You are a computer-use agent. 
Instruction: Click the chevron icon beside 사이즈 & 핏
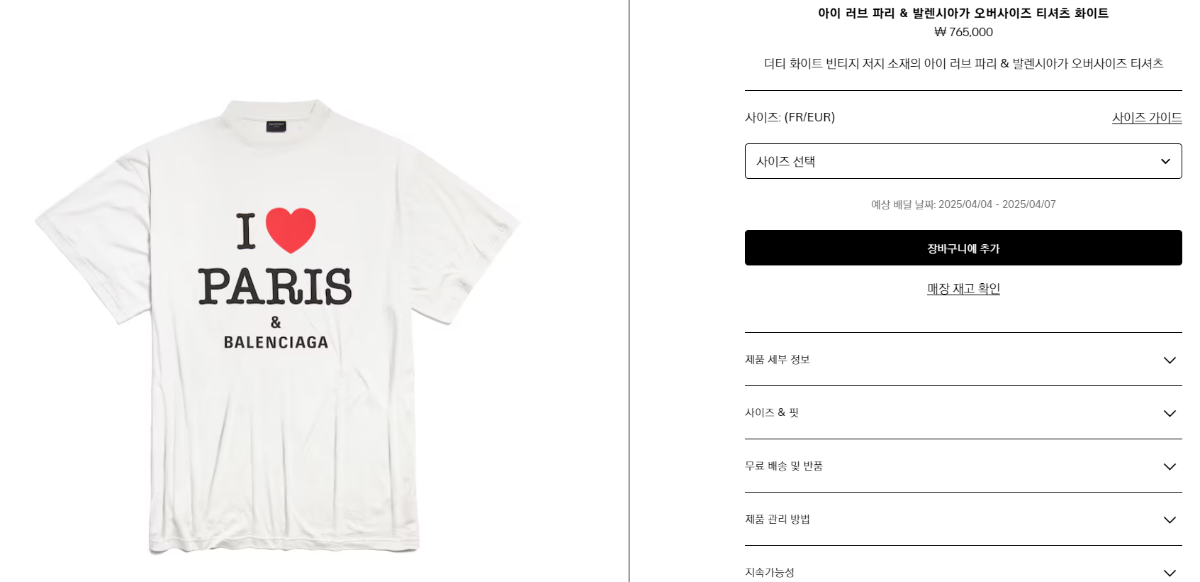[x=1169, y=413]
